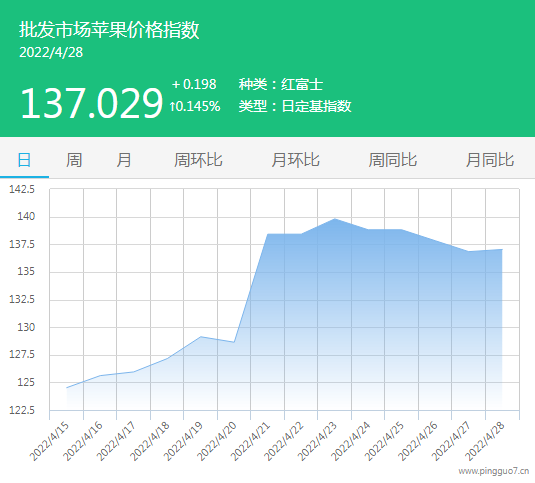Open the 月环比 tab
Screen dimensions: 535x483
(x=295, y=160)
